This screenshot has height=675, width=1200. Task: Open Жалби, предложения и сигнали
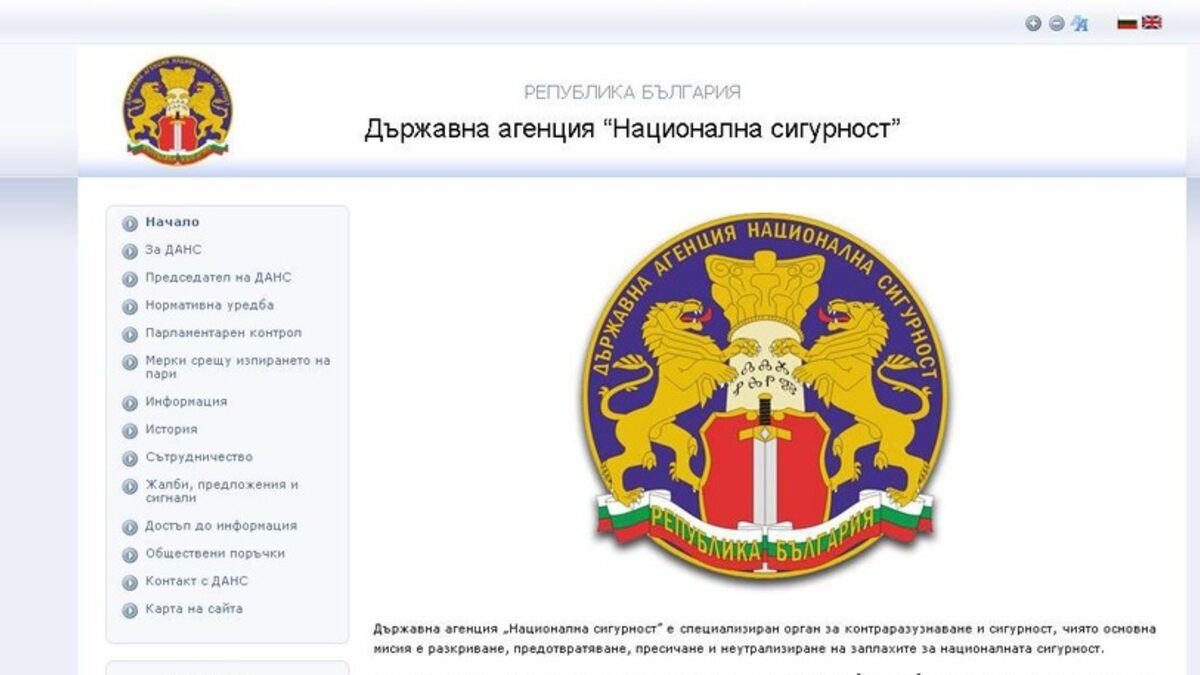pyautogui.click(x=222, y=491)
